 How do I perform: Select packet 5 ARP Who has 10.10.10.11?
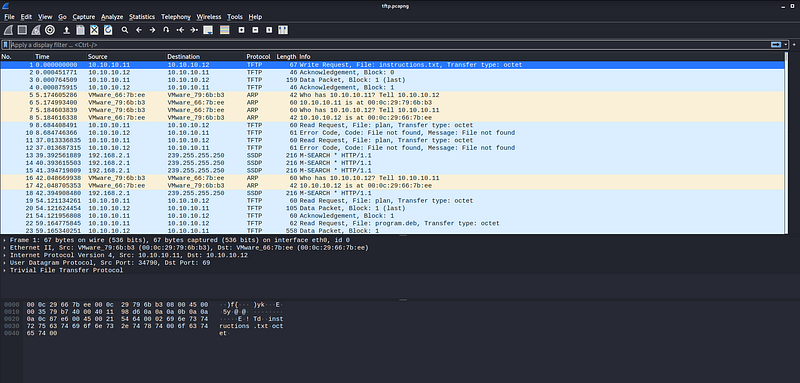[x=392, y=95]
